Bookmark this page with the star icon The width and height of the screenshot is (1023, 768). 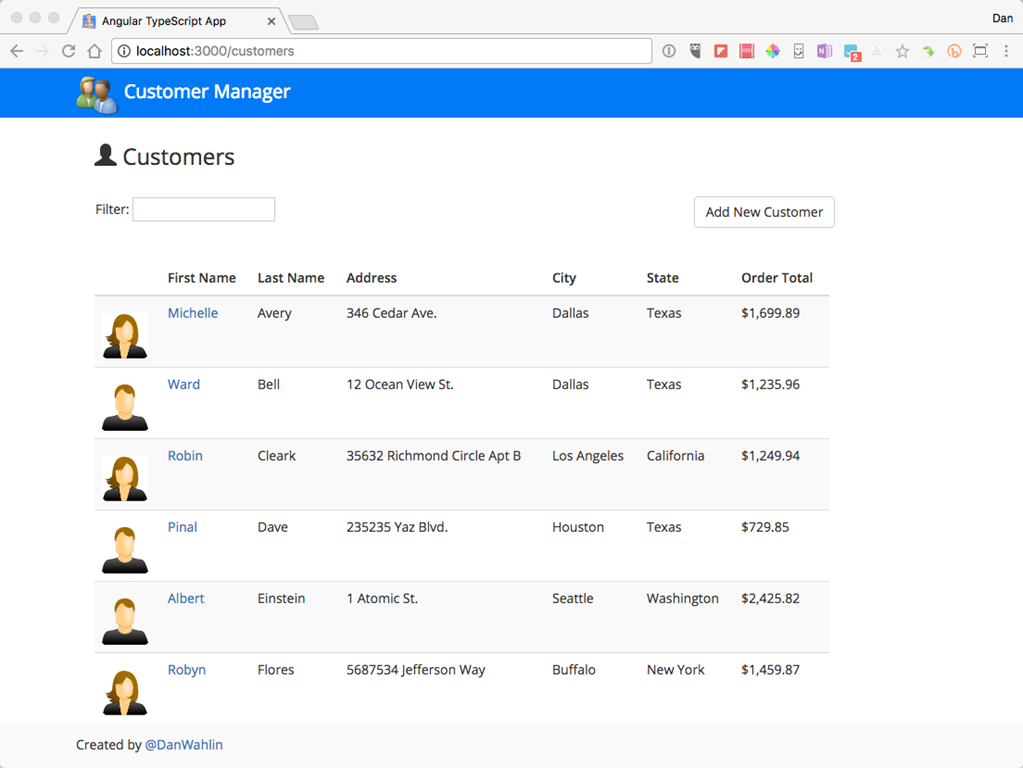pyautogui.click(x=902, y=50)
